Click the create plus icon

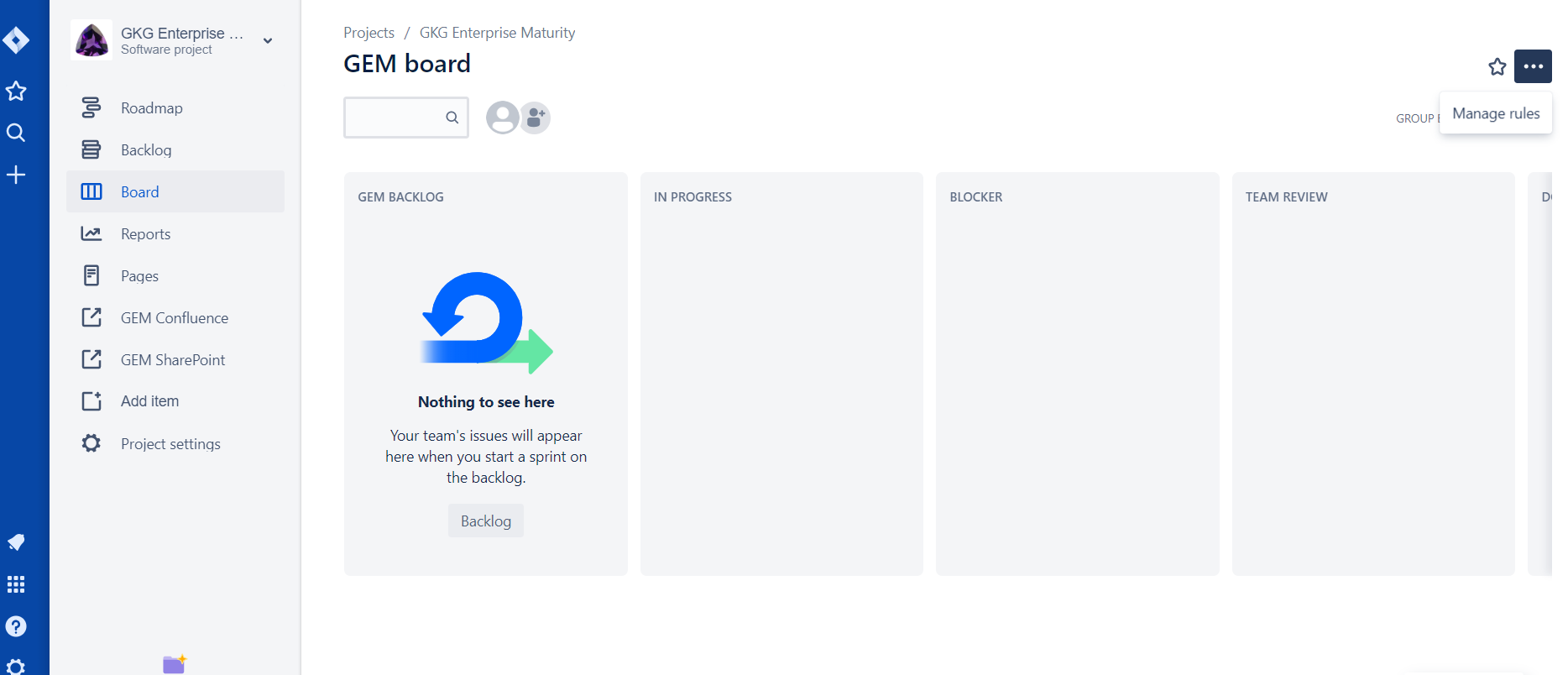(x=16, y=175)
